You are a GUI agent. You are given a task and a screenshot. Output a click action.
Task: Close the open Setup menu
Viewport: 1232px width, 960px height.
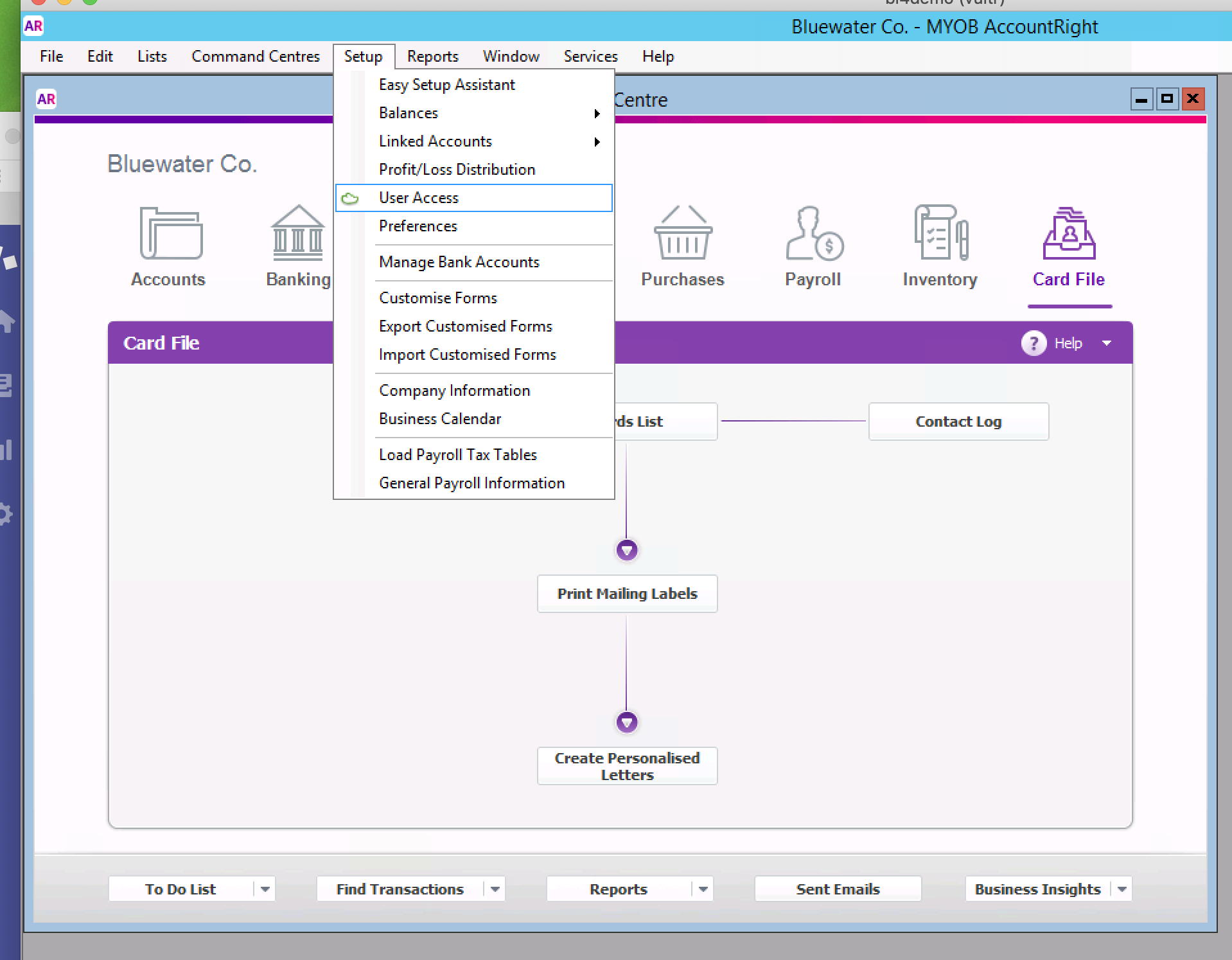(x=364, y=57)
